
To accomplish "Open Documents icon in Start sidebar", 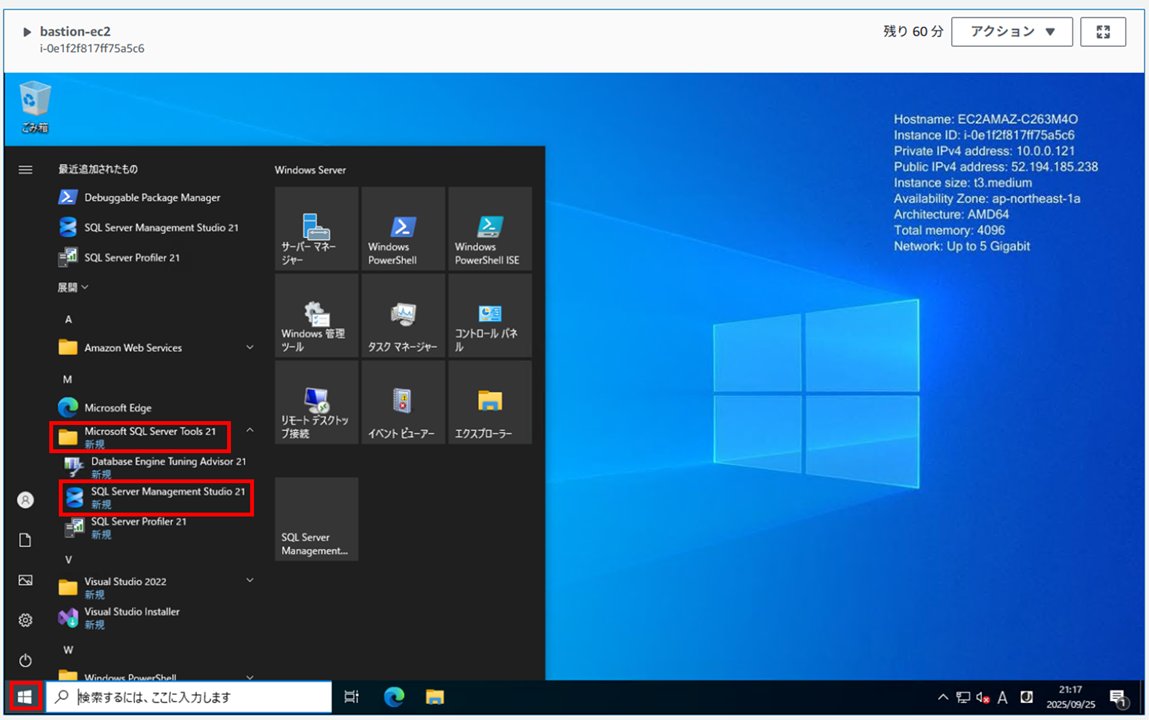I will tap(25, 541).
